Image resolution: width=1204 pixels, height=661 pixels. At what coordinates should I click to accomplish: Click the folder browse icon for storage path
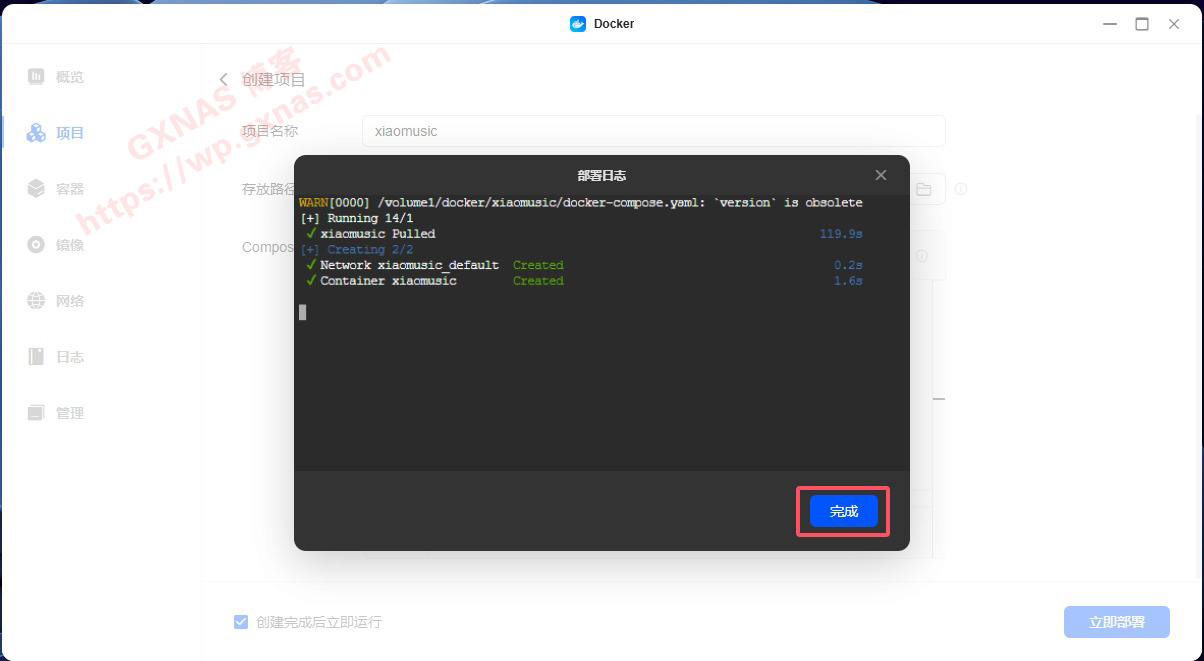click(x=924, y=189)
